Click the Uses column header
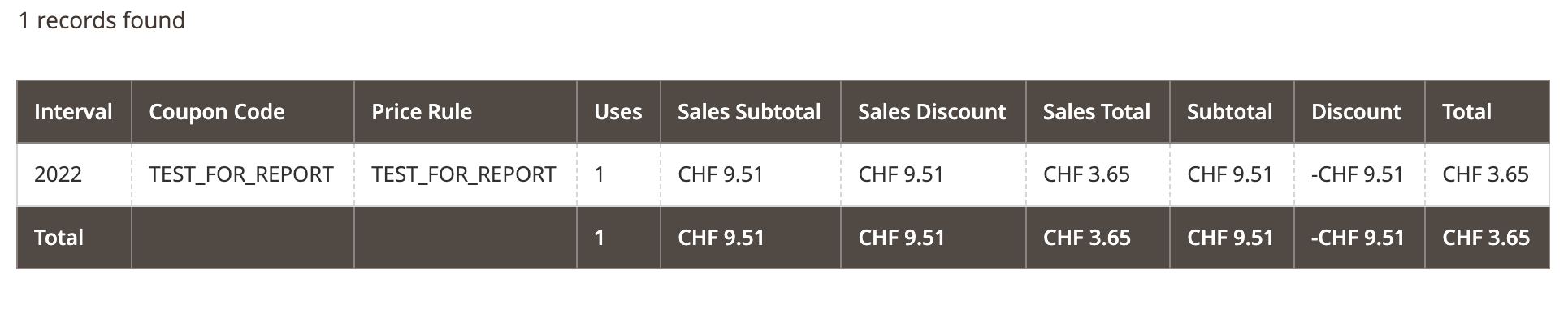Screen dimensions: 1568x318 point(618,112)
